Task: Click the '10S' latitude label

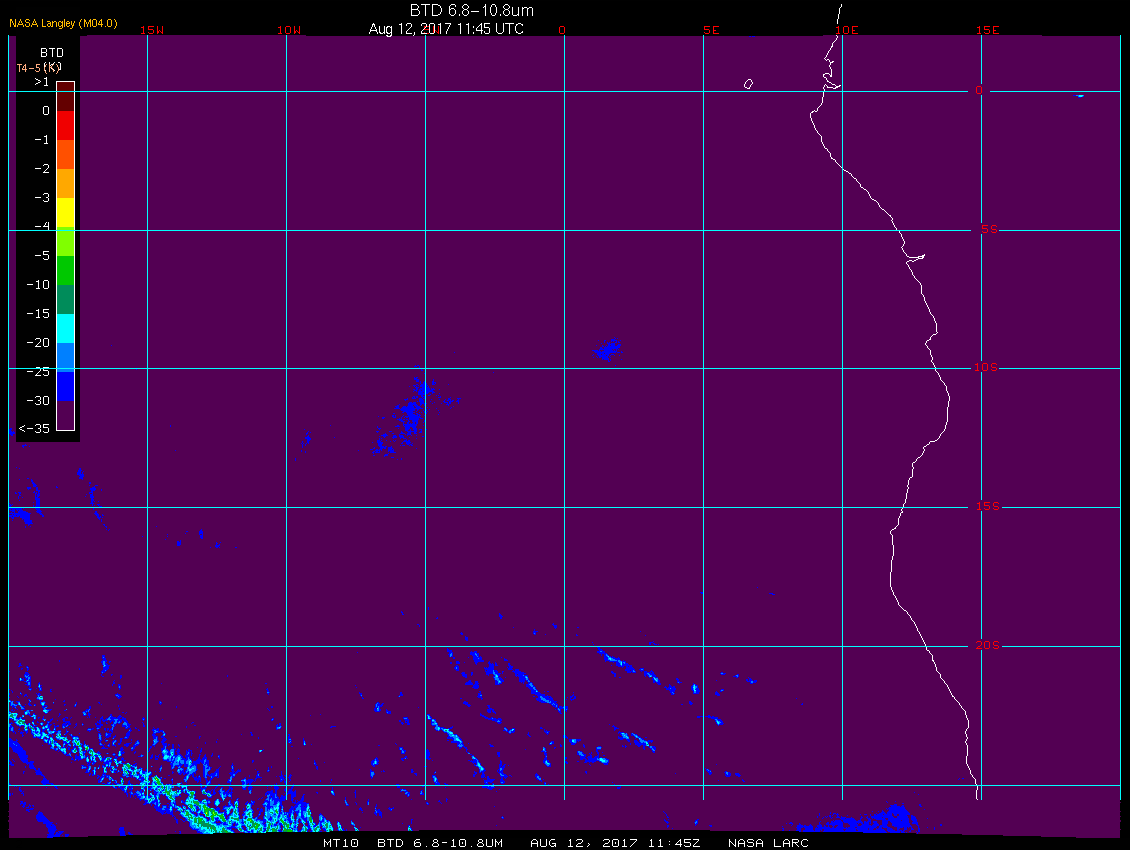Action: coord(986,368)
